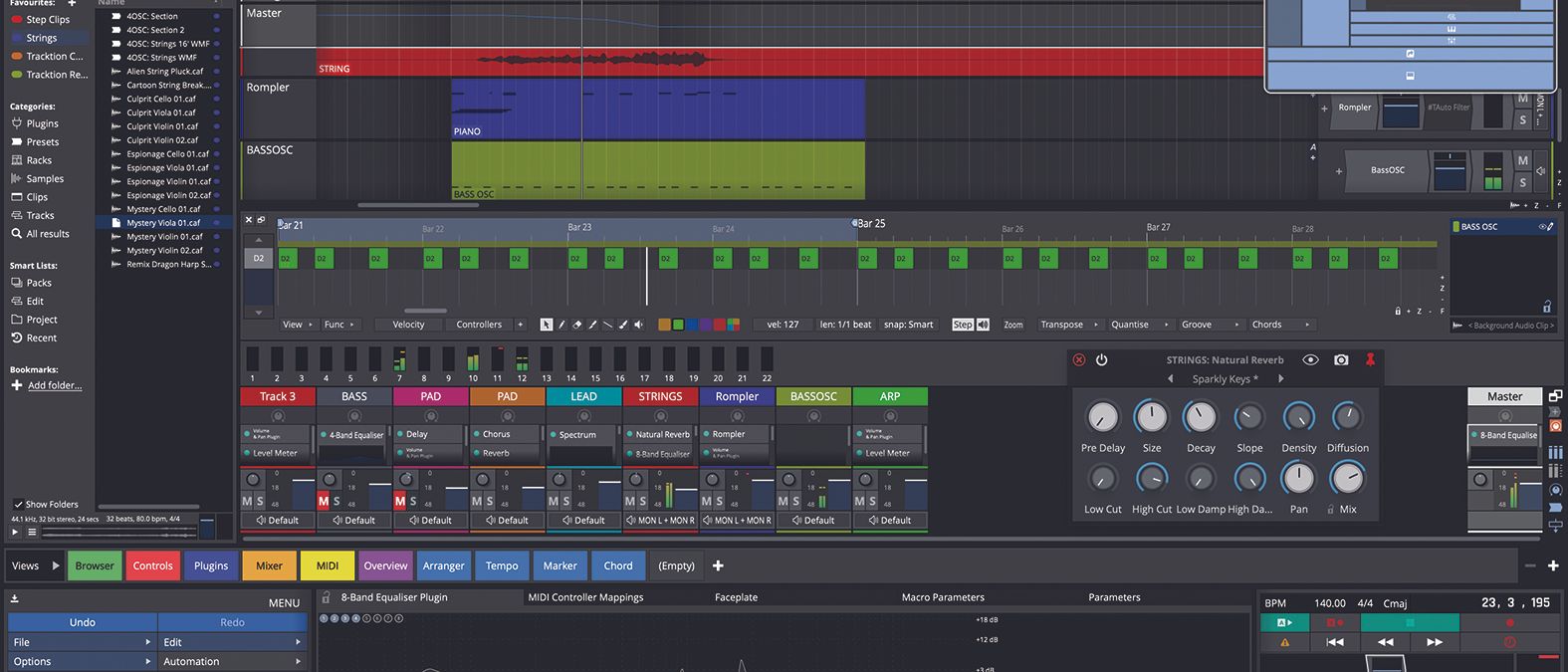The width and height of the screenshot is (1568, 672).
Task: Click return-to-start transport button
Action: pos(1335,642)
